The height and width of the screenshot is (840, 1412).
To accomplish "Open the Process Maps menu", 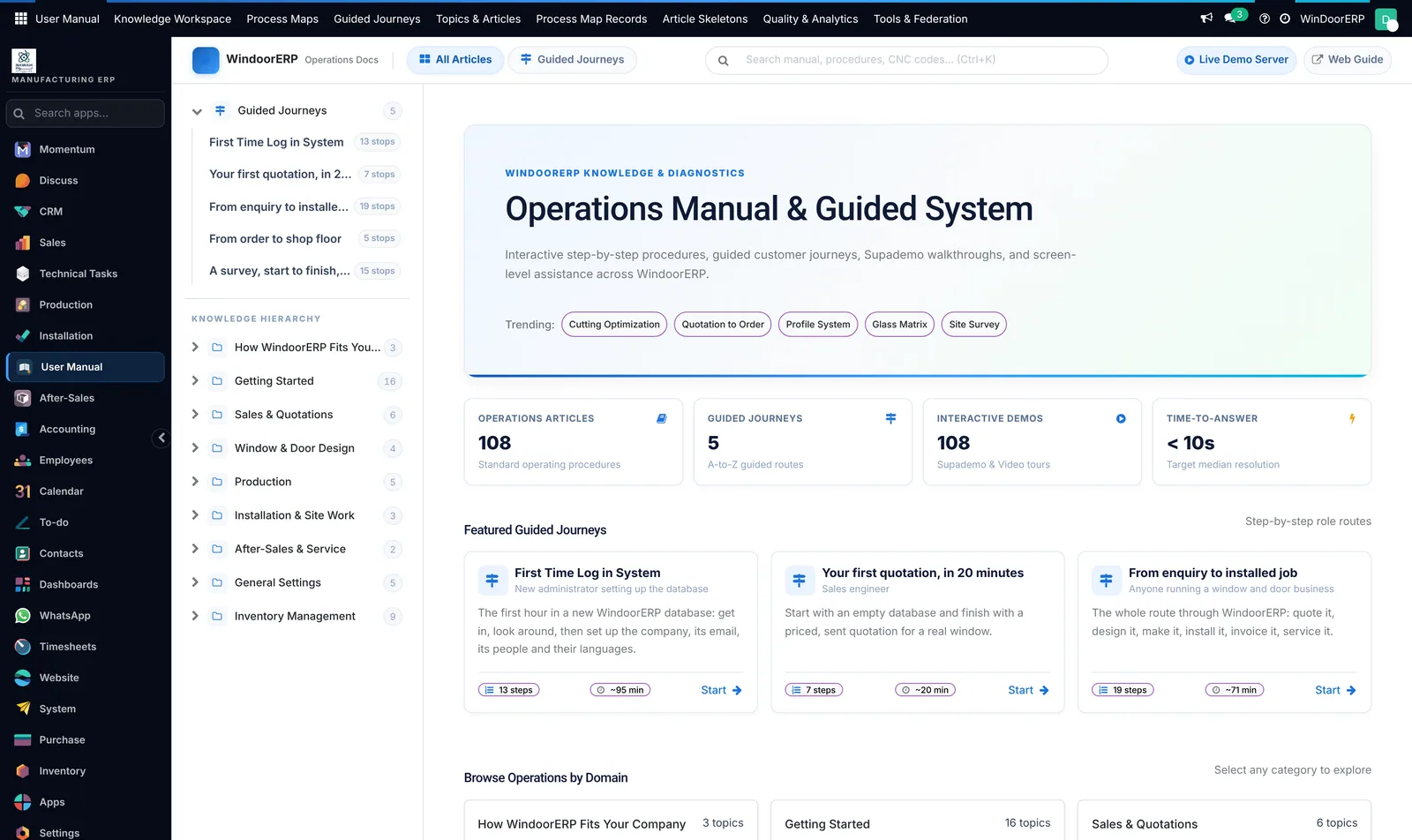I will (x=282, y=19).
